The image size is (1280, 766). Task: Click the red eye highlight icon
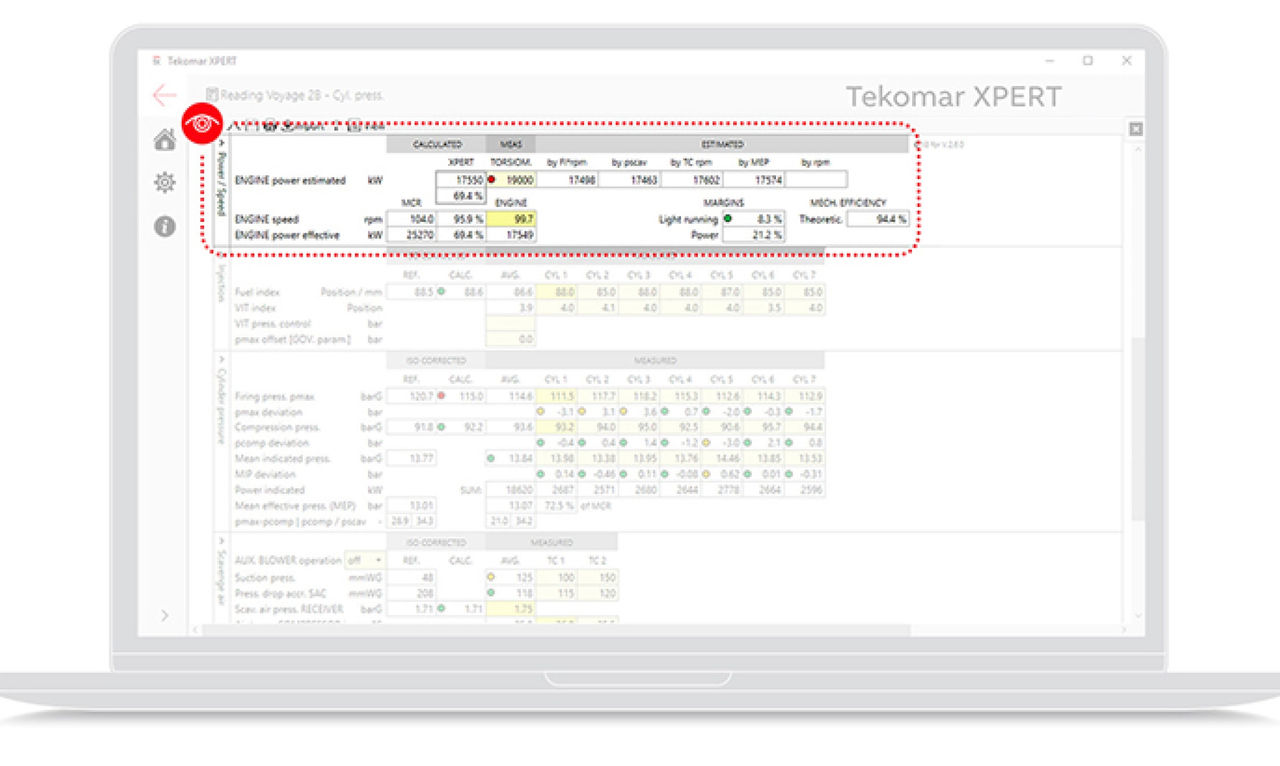tap(202, 124)
